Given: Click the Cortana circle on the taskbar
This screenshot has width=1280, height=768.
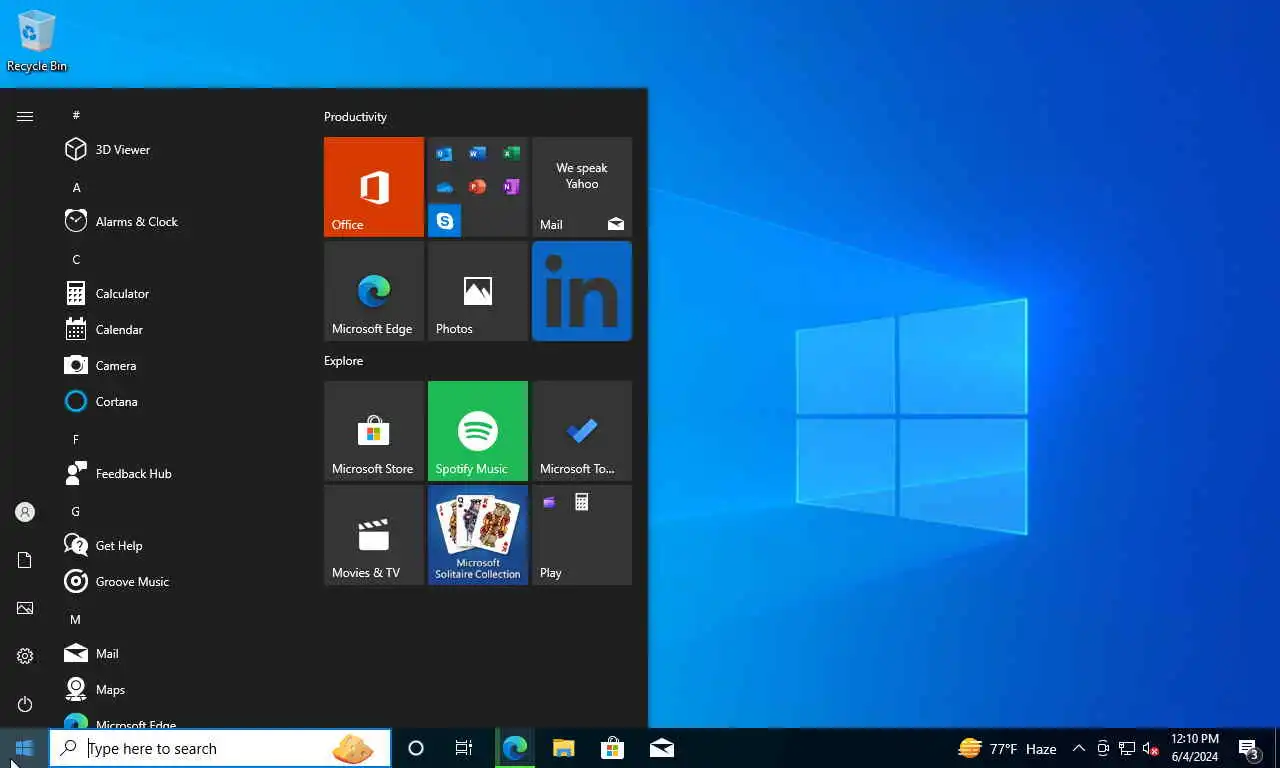Looking at the screenshot, I should coord(416,748).
